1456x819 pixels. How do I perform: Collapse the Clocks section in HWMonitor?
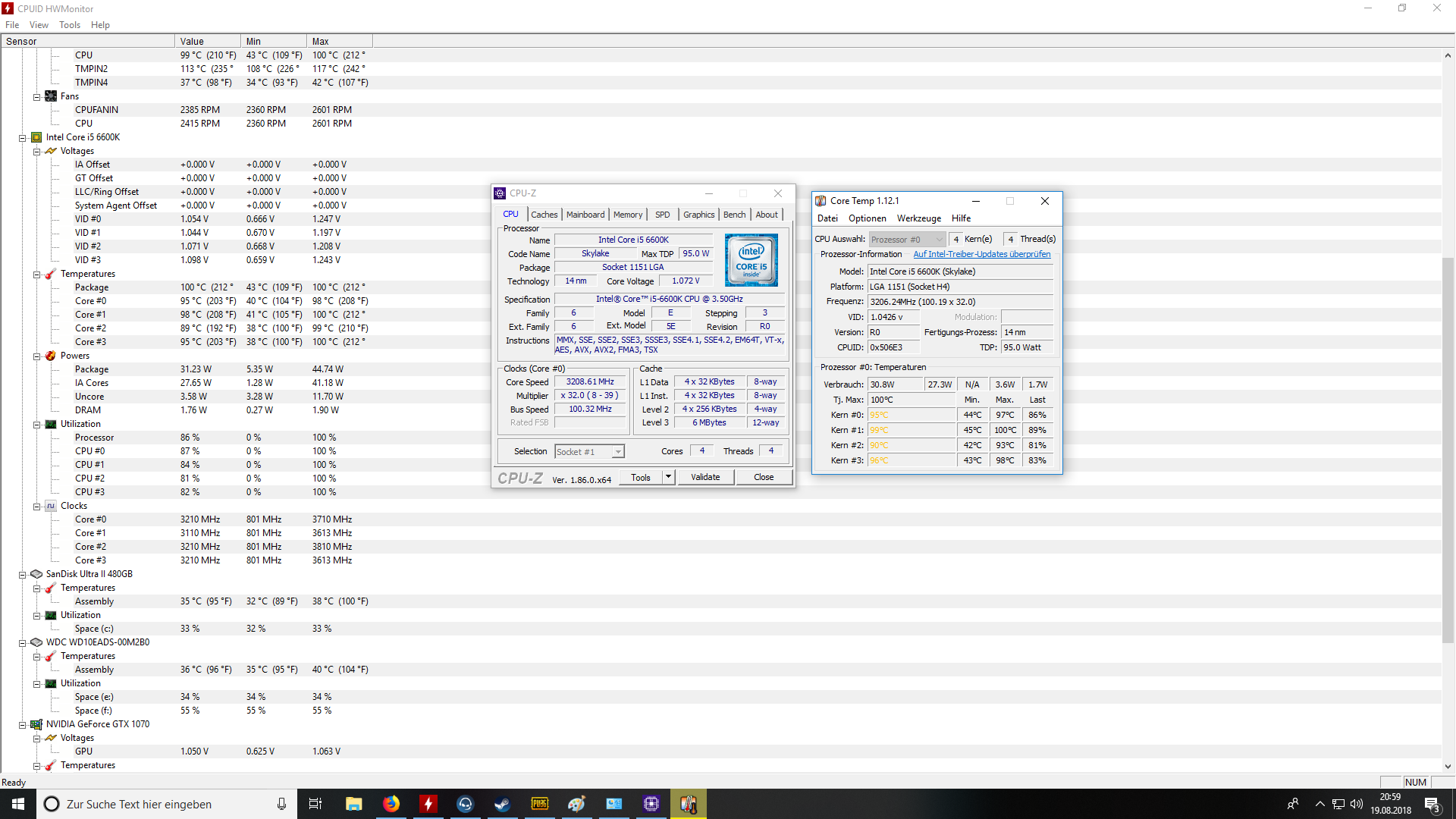[x=36, y=507]
